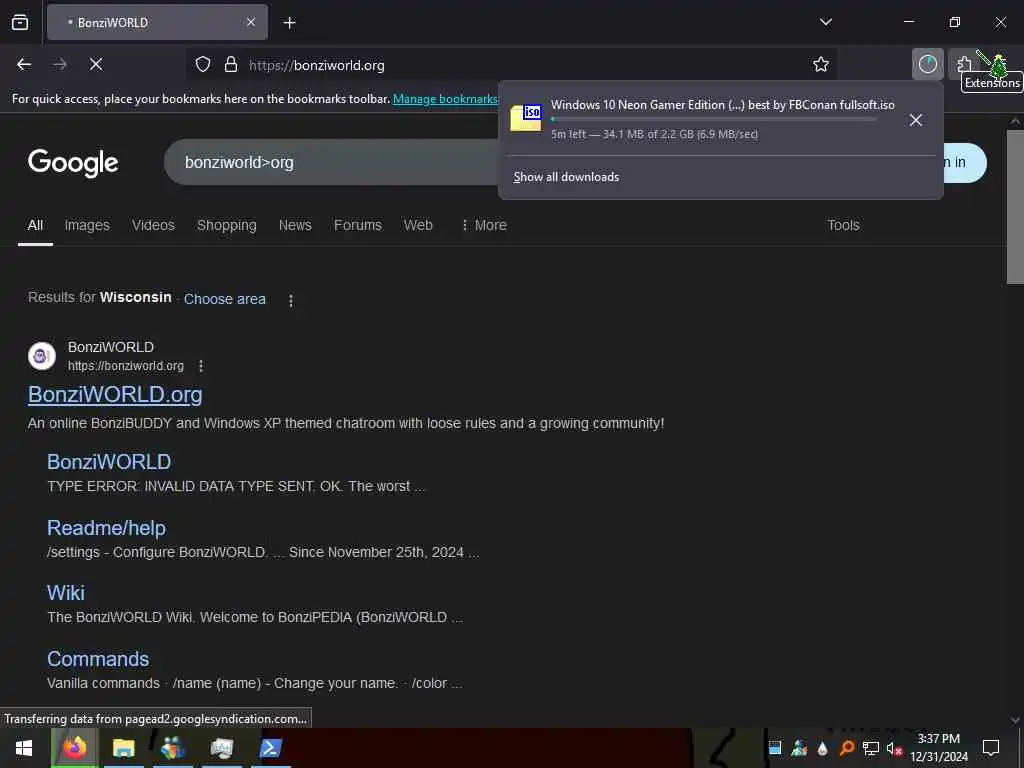Click the muted volume tray icon

click(893, 749)
